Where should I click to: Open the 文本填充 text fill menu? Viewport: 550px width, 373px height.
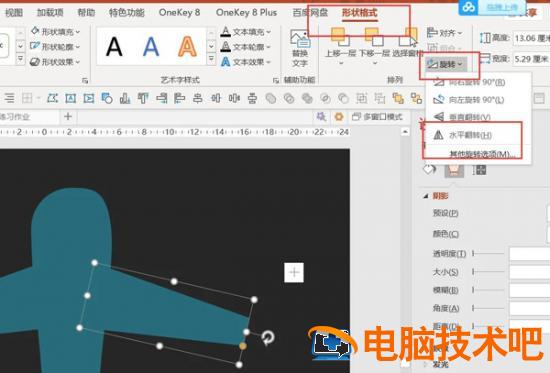pyautogui.click(x=246, y=32)
